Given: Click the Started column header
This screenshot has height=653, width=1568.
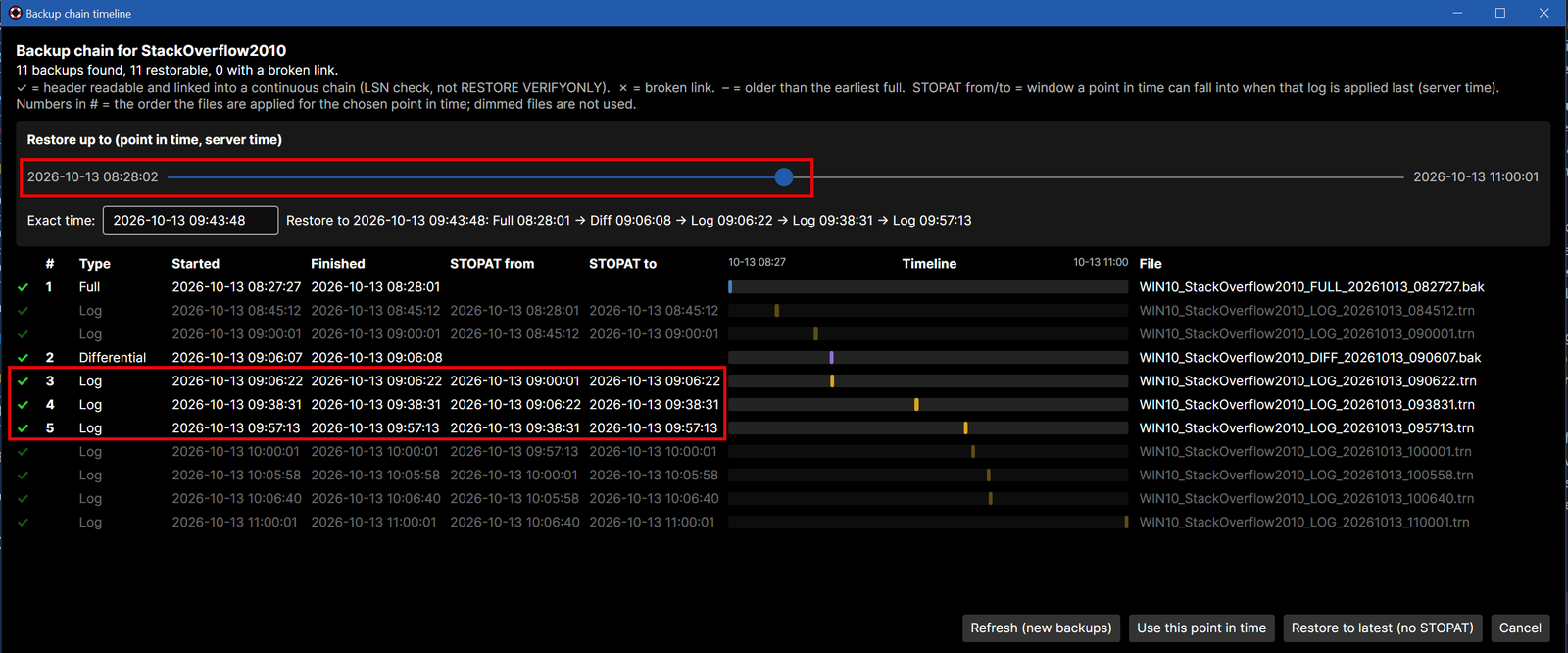Looking at the screenshot, I should 195,264.
